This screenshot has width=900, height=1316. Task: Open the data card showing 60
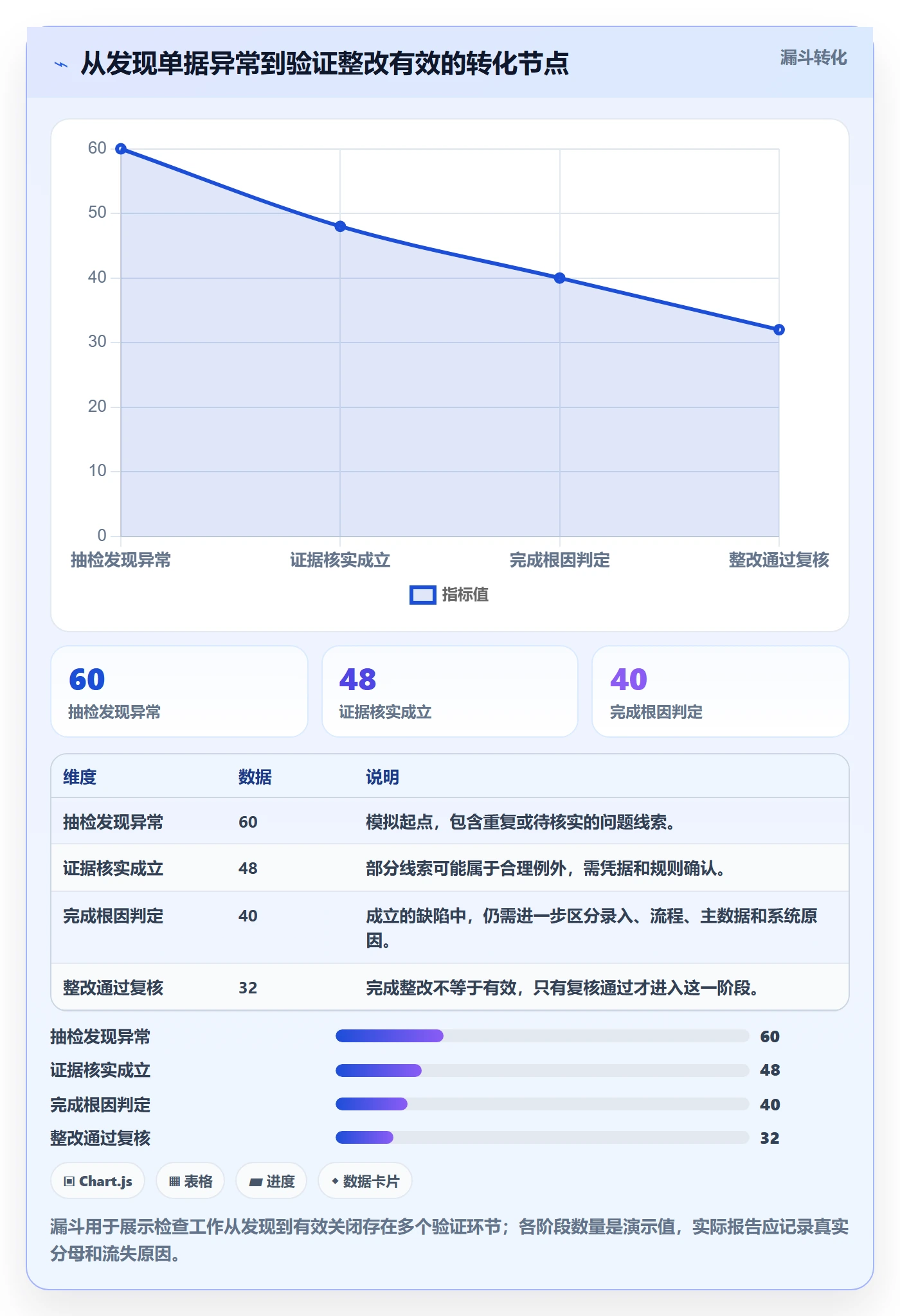(x=179, y=691)
